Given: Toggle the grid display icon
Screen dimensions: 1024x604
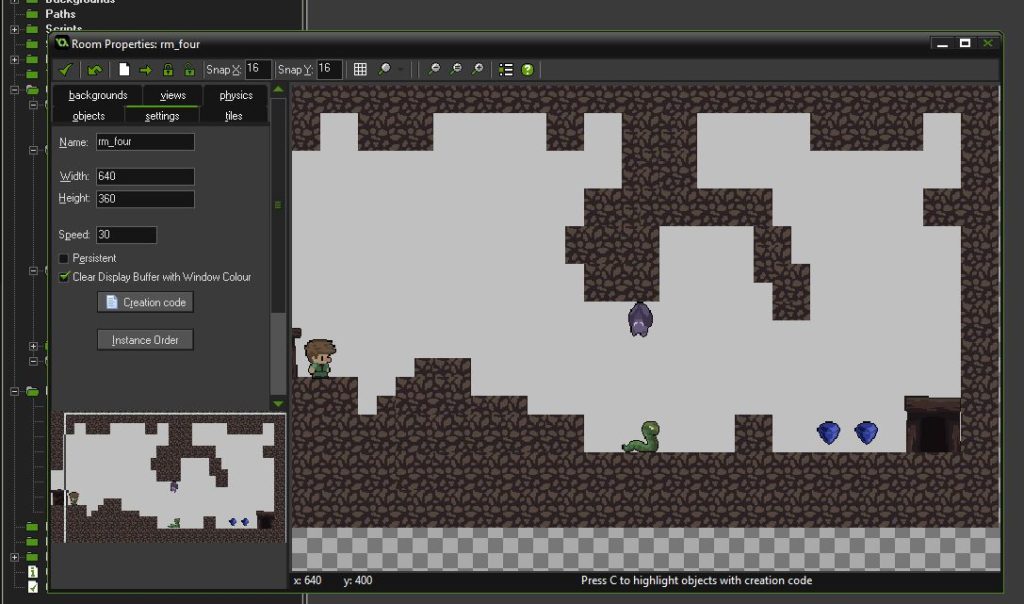Looking at the screenshot, I should (358, 69).
